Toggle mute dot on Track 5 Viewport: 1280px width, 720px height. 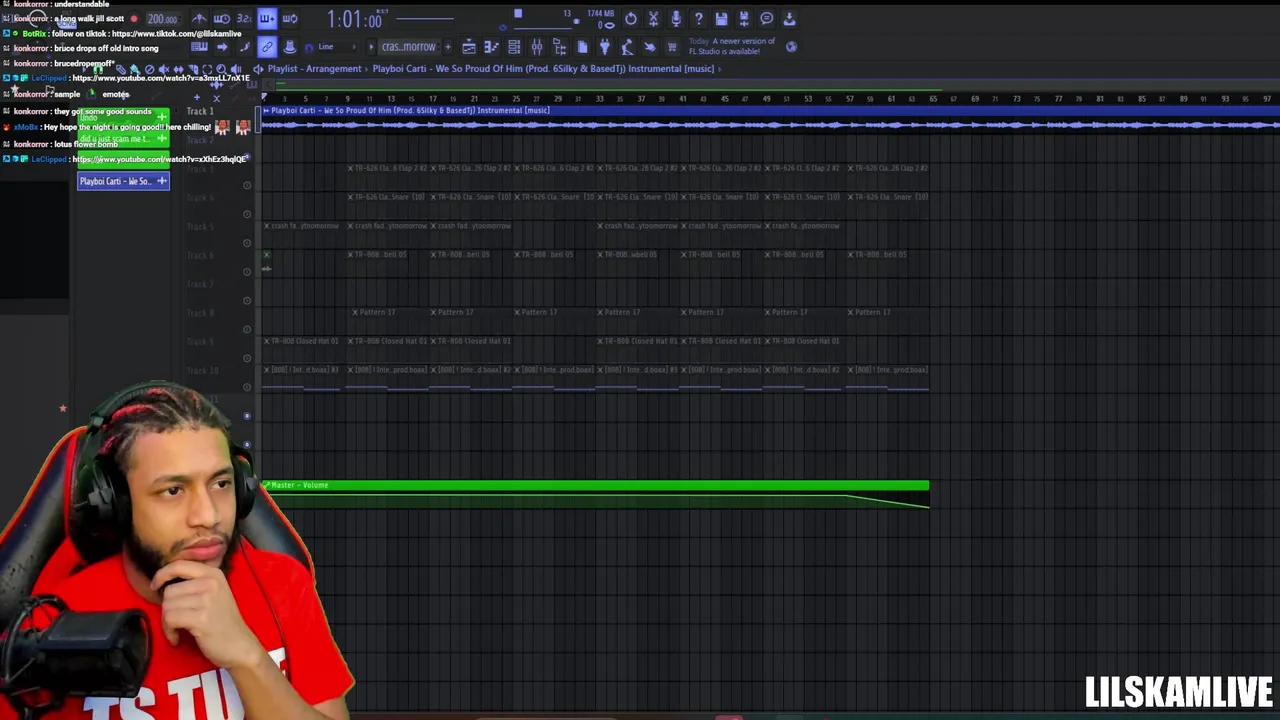247,243
